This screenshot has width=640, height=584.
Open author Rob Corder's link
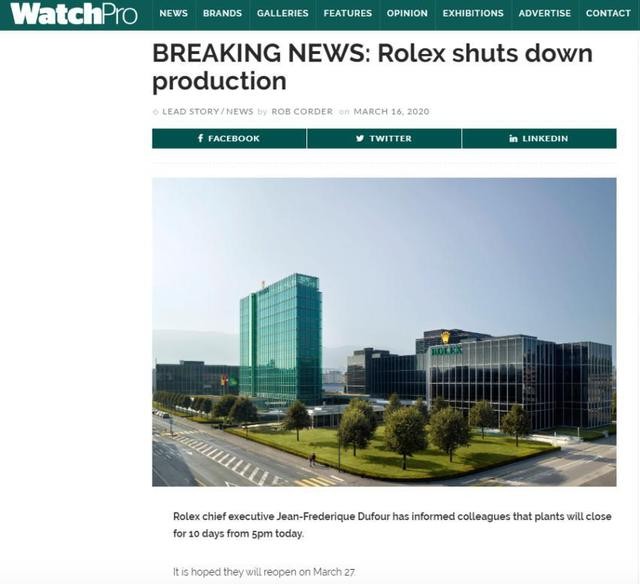pos(302,111)
